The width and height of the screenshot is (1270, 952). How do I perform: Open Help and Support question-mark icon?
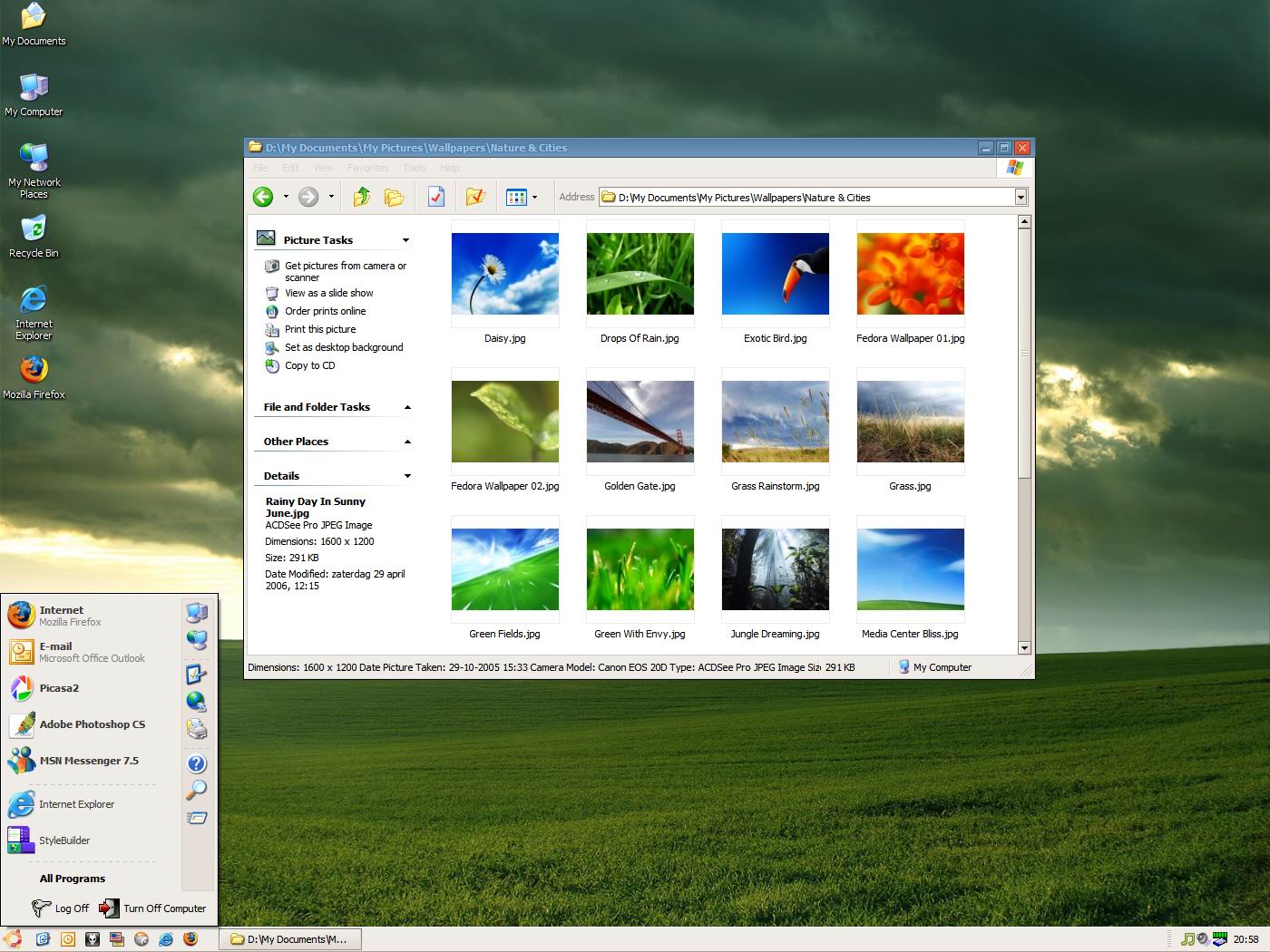tap(196, 763)
